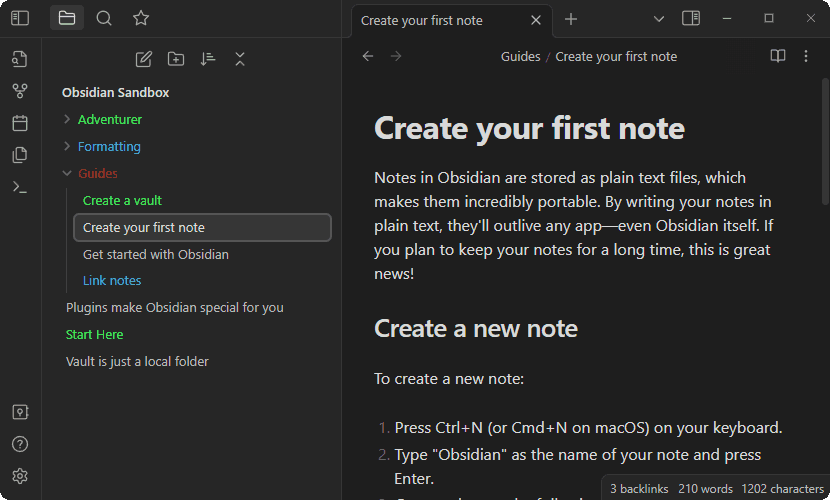Click the note title in the breadcrumb

point(616,57)
